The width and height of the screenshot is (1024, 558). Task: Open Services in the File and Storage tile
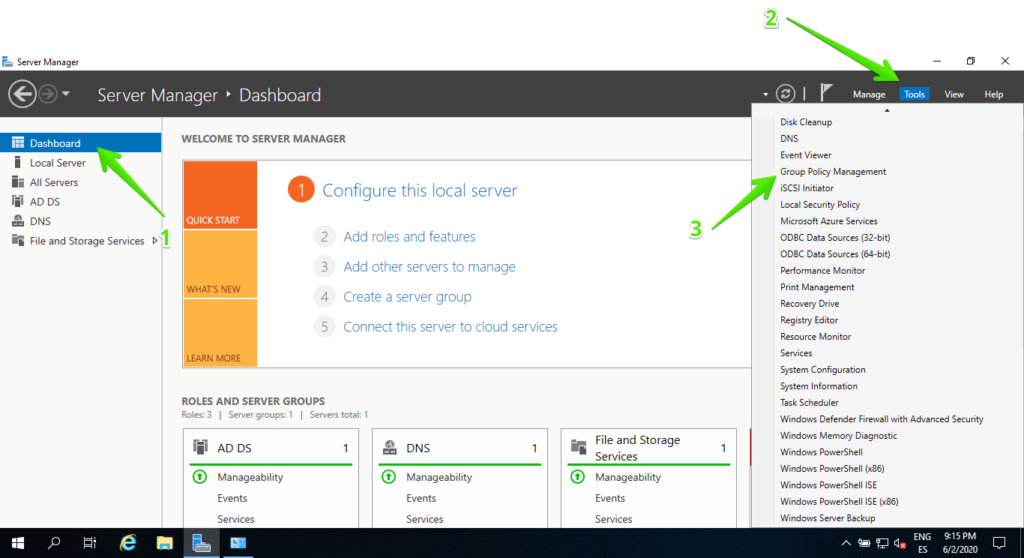click(613, 519)
